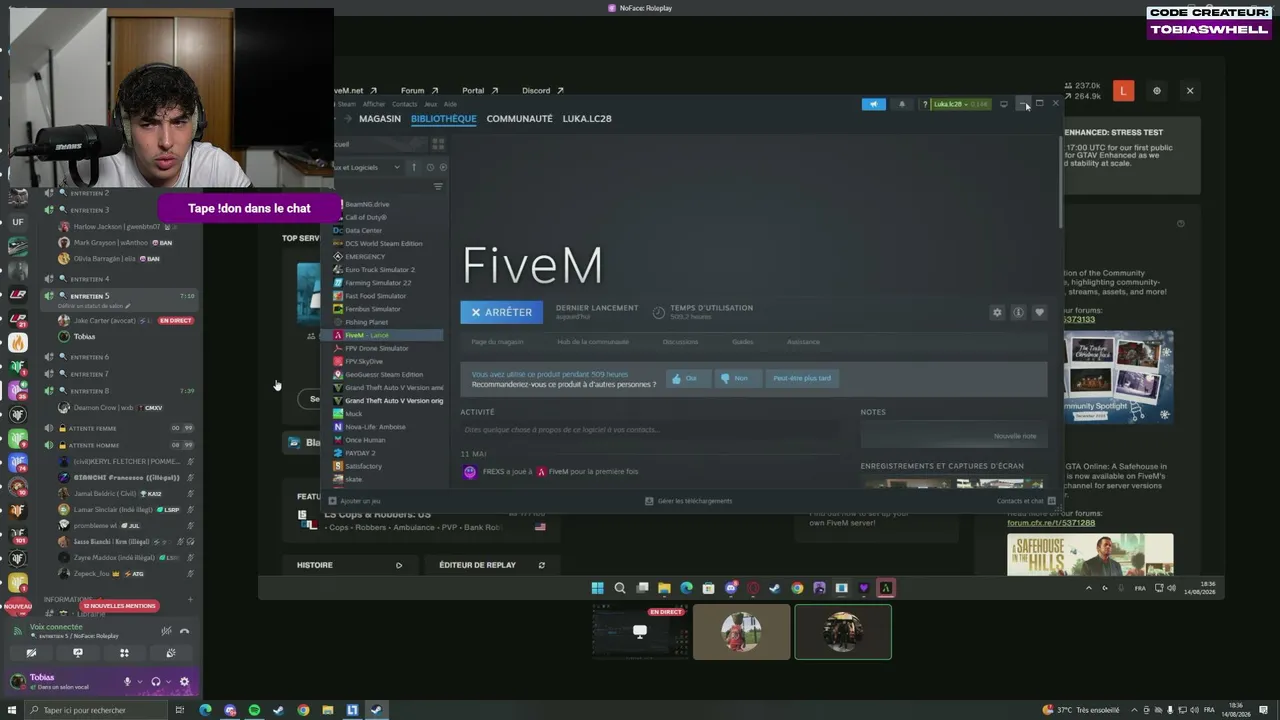
Task: Open the Guides link for FiveM
Action: (x=742, y=342)
